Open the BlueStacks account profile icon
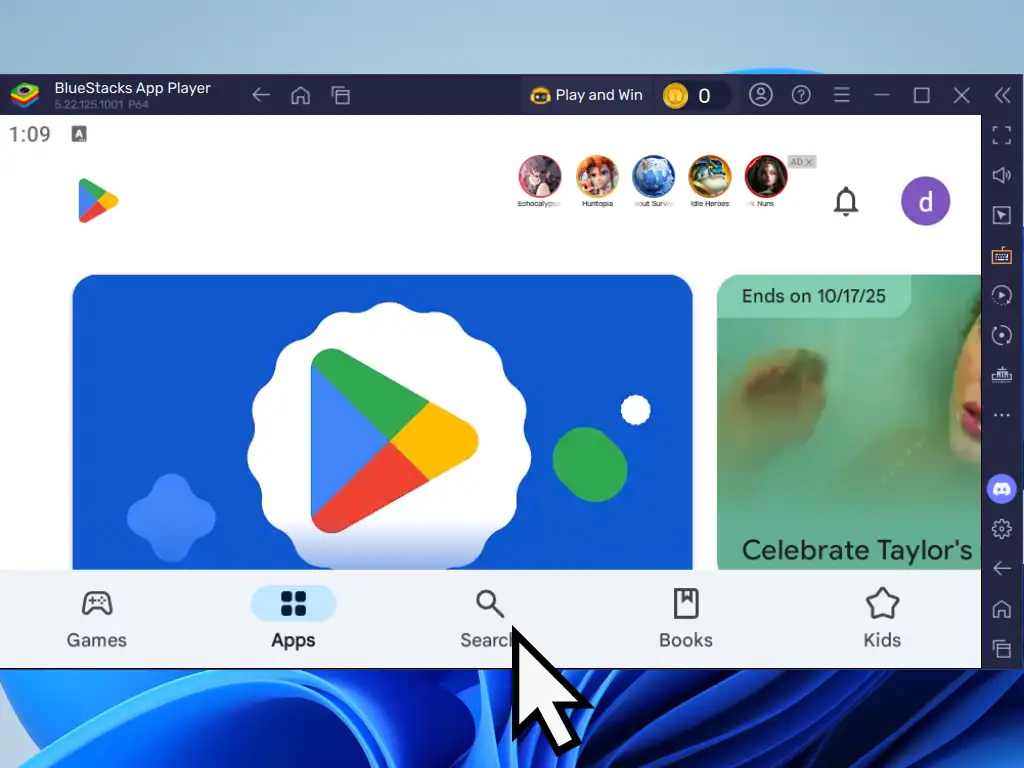 click(x=761, y=95)
